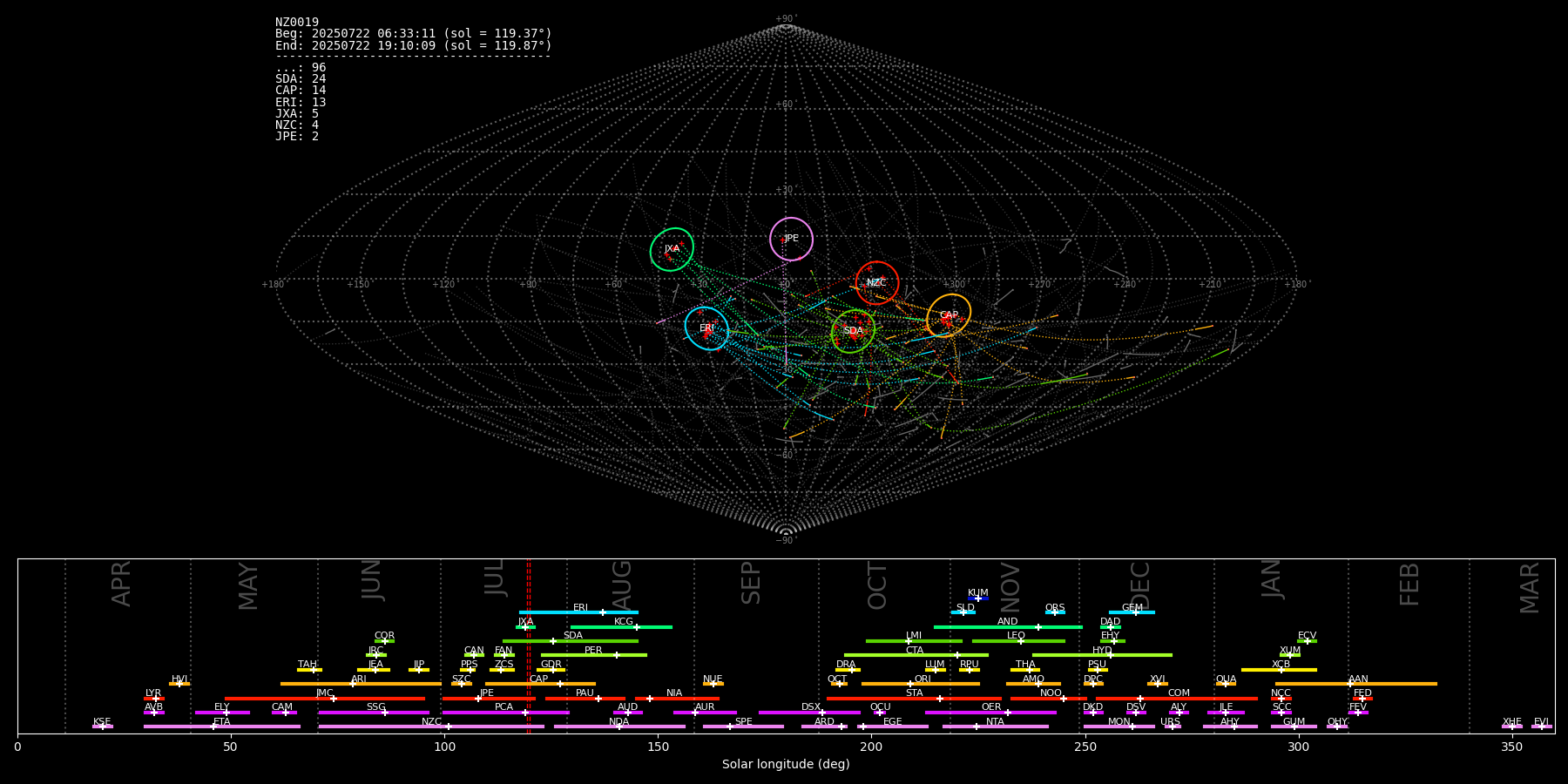Select the URS shower bar in timeline
Screen dimensions: 1568x784
1173,727
